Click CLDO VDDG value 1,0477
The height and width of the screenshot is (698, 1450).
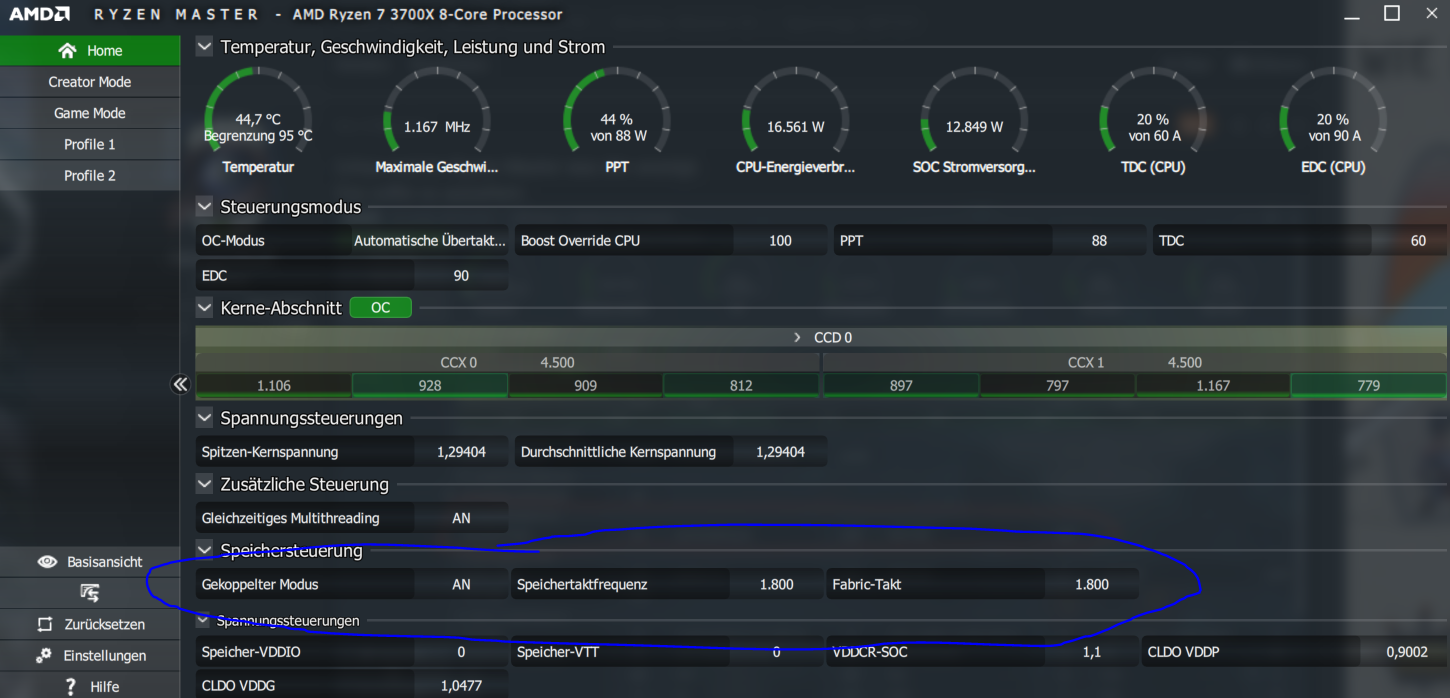pyautogui.click(x=461, y=686)
